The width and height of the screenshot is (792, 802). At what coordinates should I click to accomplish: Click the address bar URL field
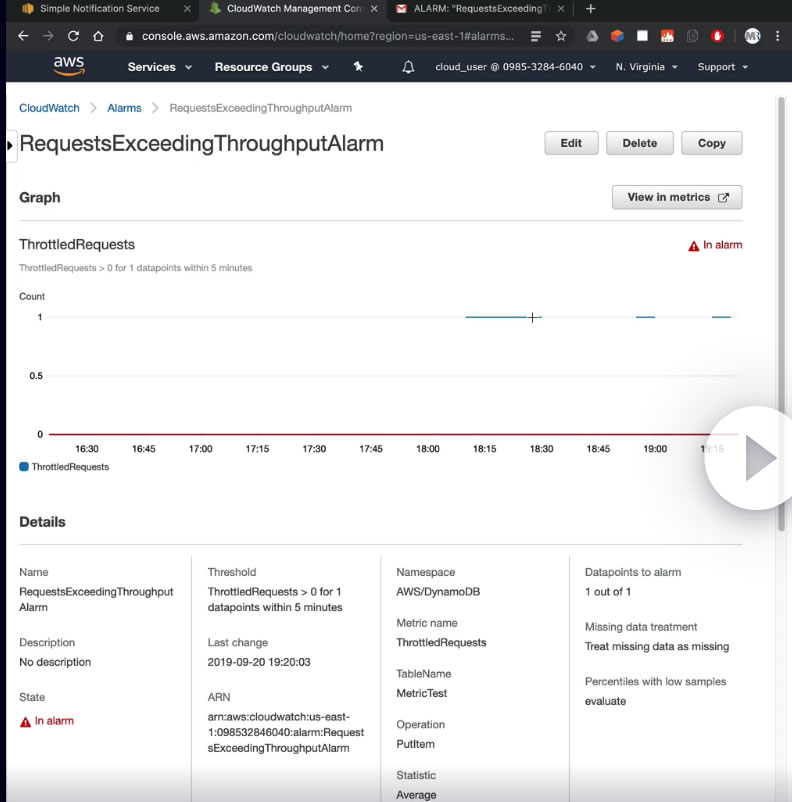[x=327, y=36]
